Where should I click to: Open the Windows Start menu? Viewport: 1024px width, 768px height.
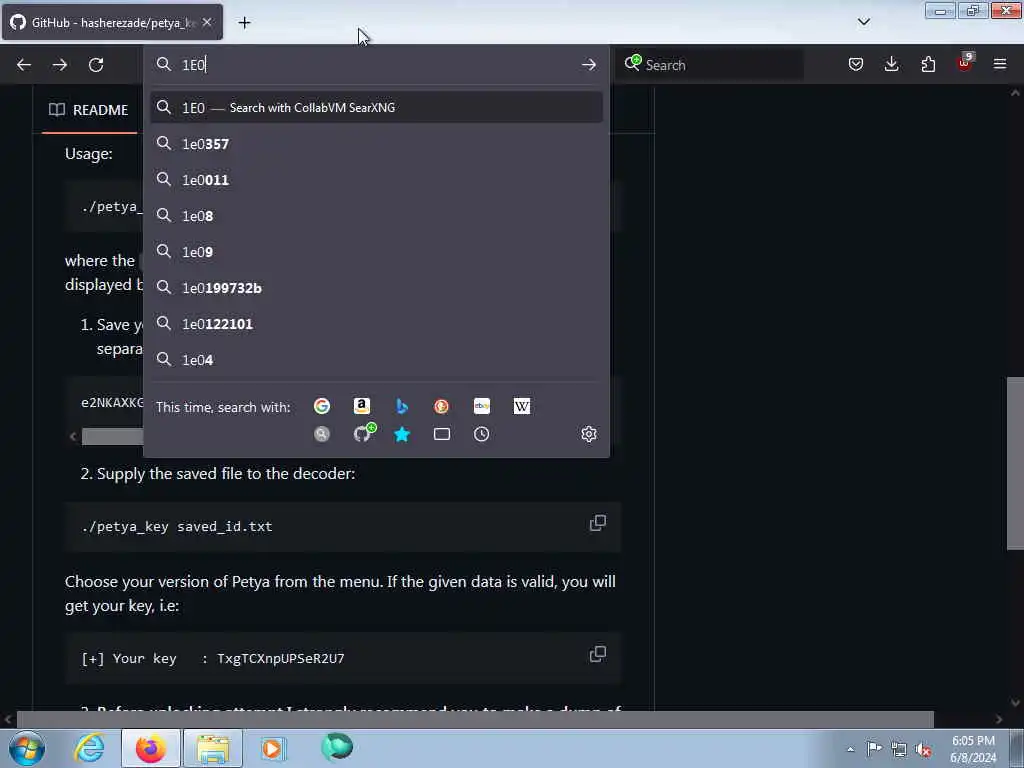point(27,748)
